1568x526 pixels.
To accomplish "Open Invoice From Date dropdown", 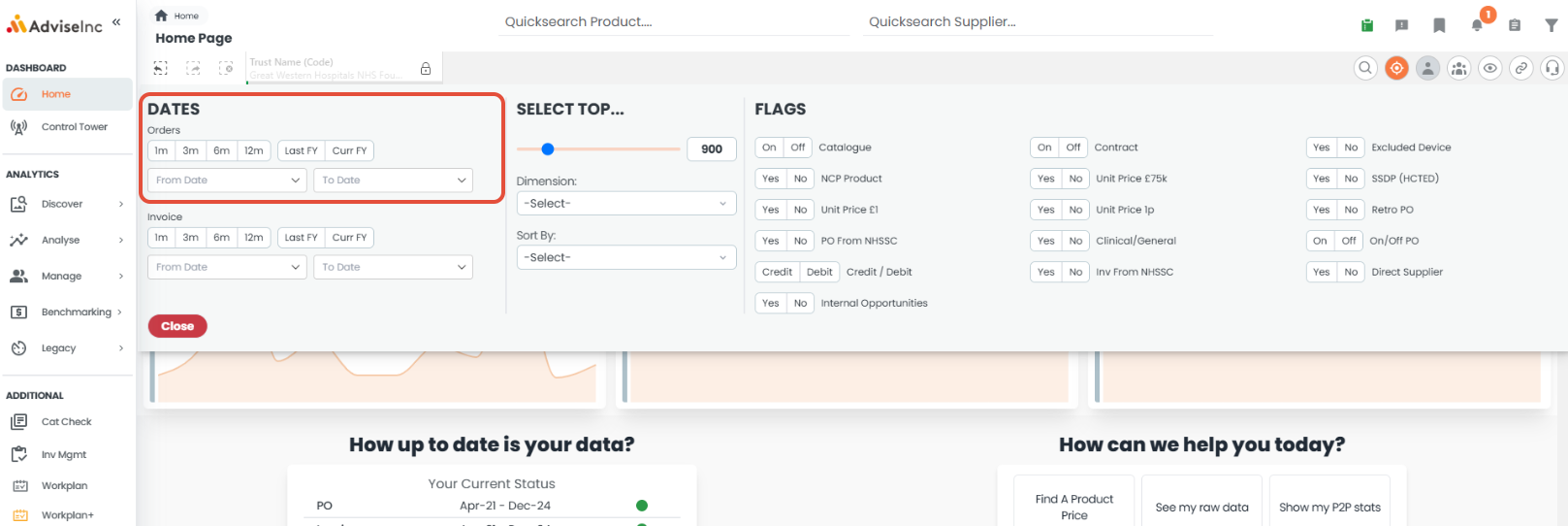I will click(228, 267).
